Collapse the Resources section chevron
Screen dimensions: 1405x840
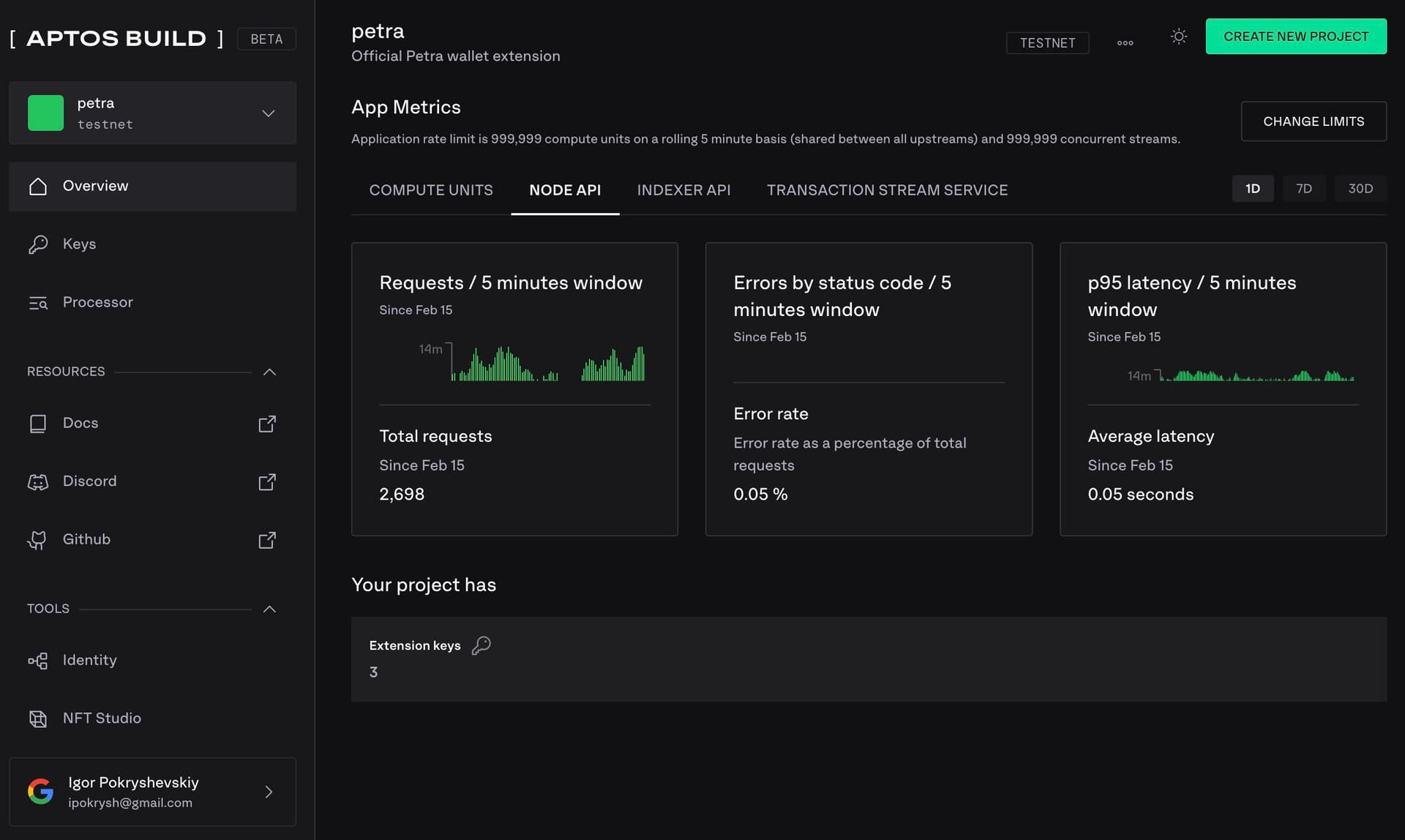(269, 372)
